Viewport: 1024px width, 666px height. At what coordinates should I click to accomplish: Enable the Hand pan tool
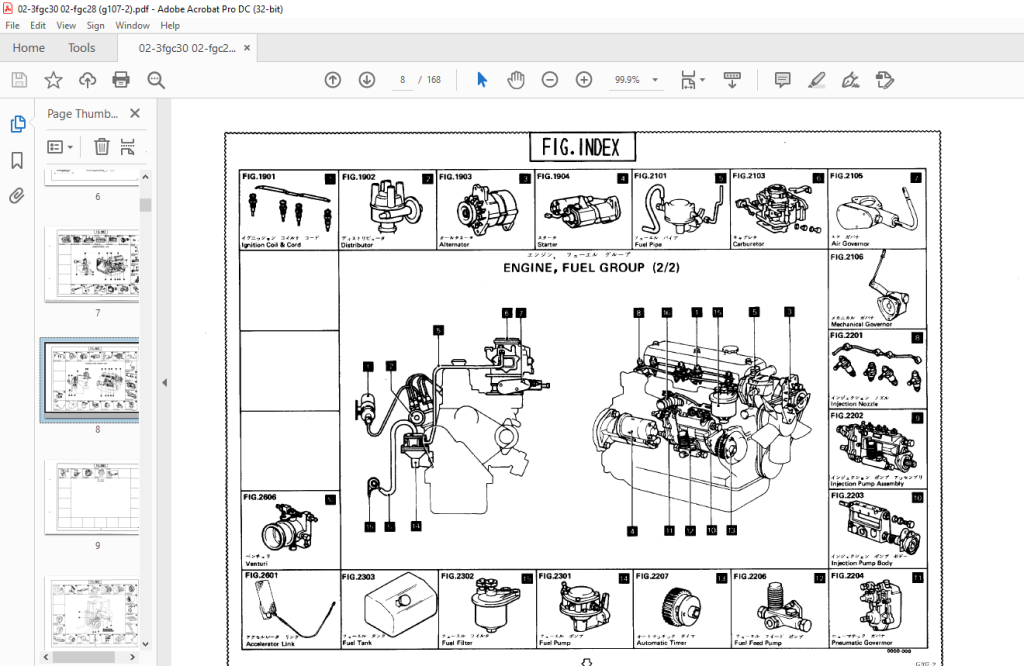(x=516, y=80)
